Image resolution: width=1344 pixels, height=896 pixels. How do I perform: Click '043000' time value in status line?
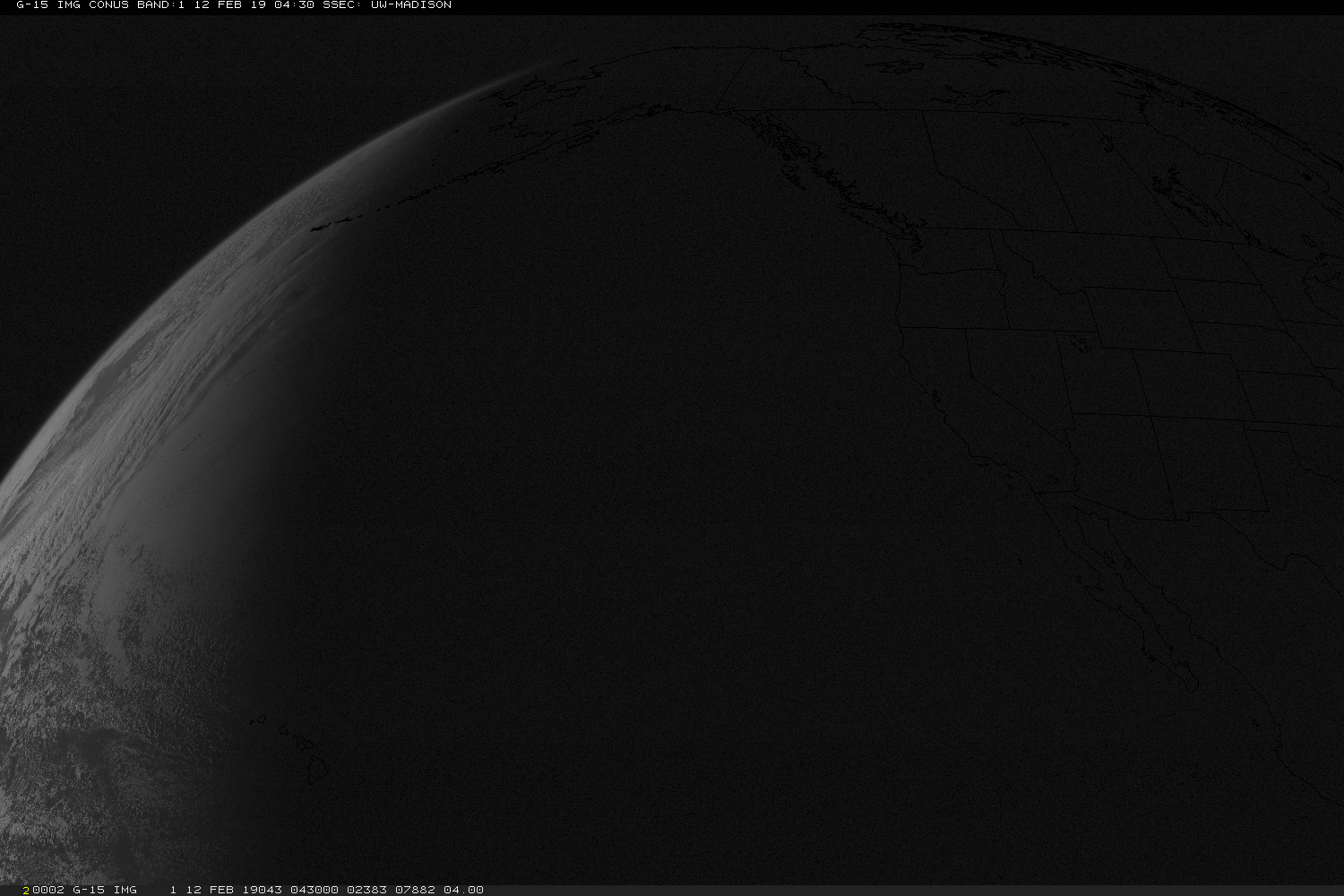pyautogui.click(x=314, y=890)
